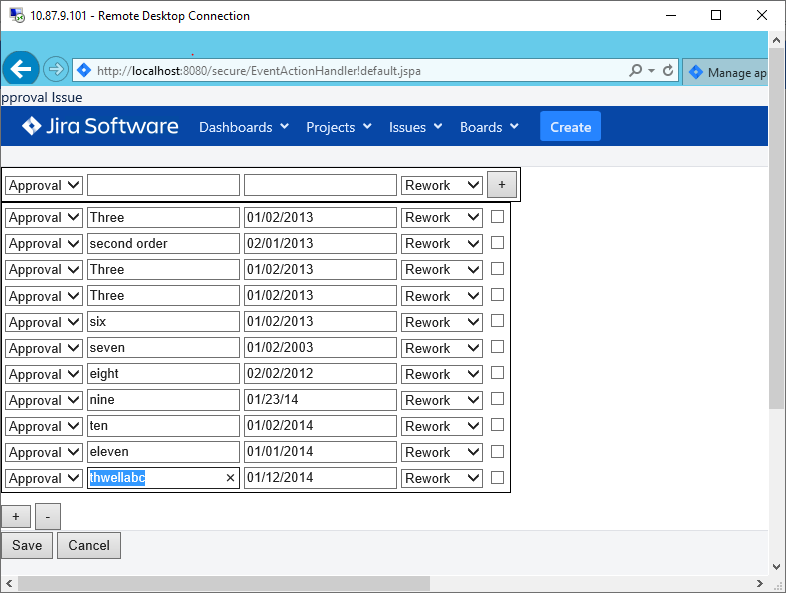Tick the checkbox in the thwellabc row
786x593 pixels.
pos(497,478)
